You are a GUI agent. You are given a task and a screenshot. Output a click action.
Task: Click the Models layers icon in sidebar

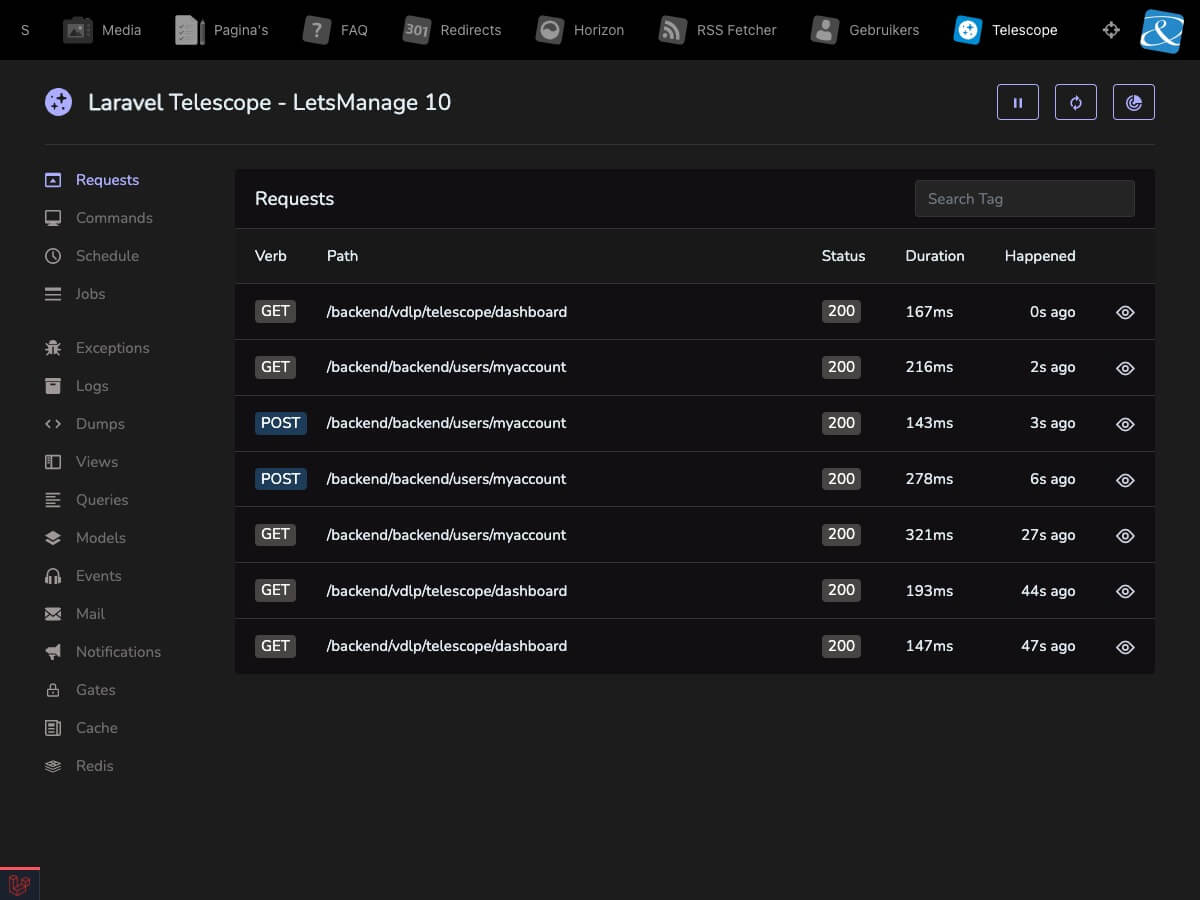click(53, 538)
